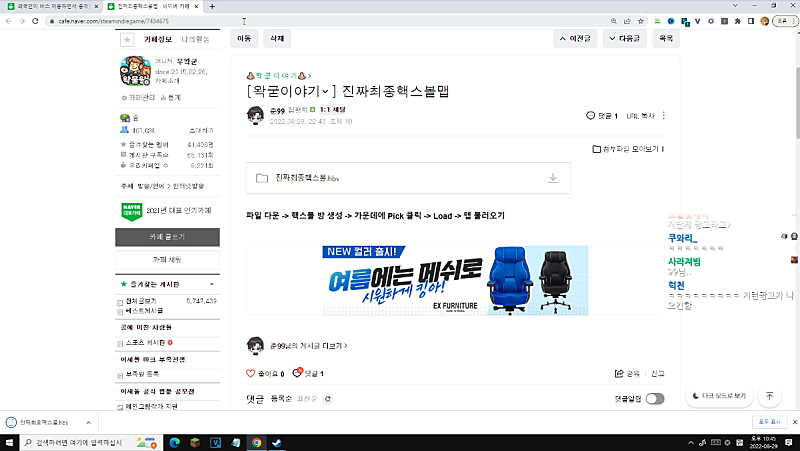Image resolution: width=800 pixels, height=451 pixels.
Task: Refresh comments with the circular arrow icon
Action: coord(327,399)
